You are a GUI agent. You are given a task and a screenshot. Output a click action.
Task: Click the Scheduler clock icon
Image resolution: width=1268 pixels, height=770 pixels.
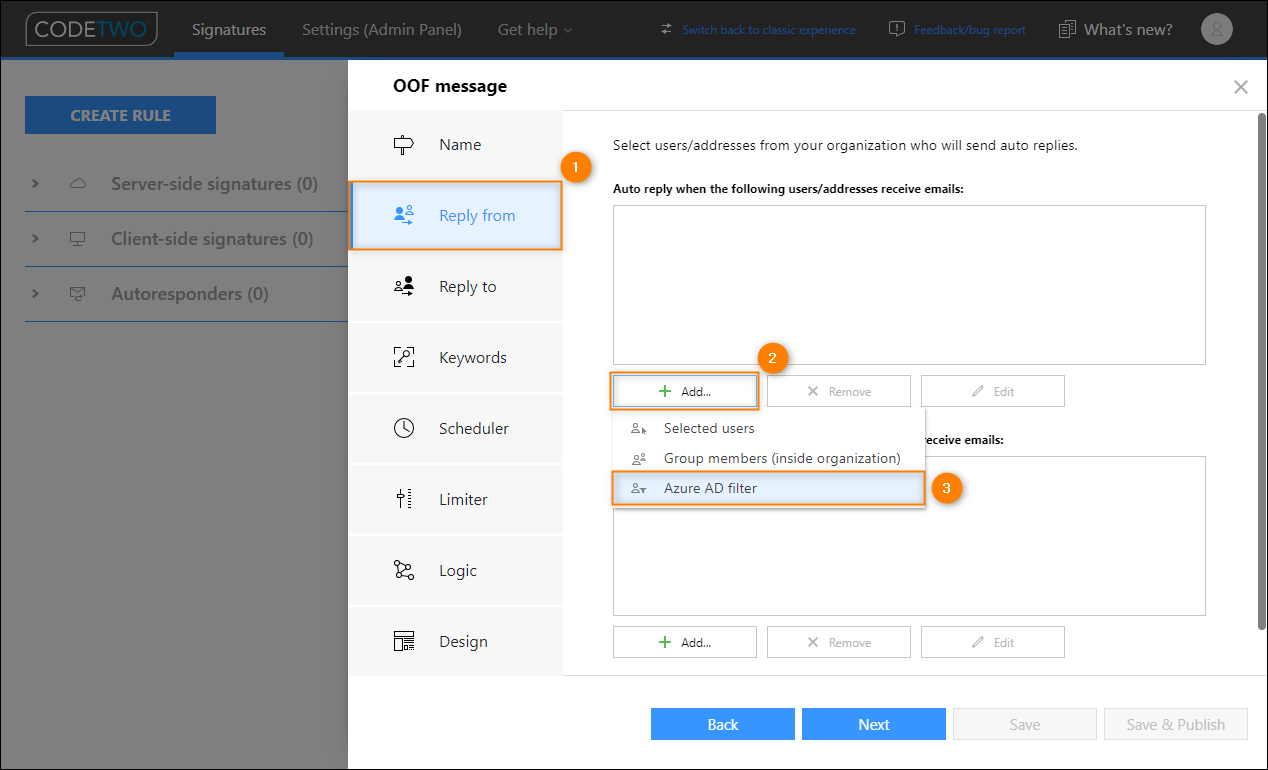404,429
